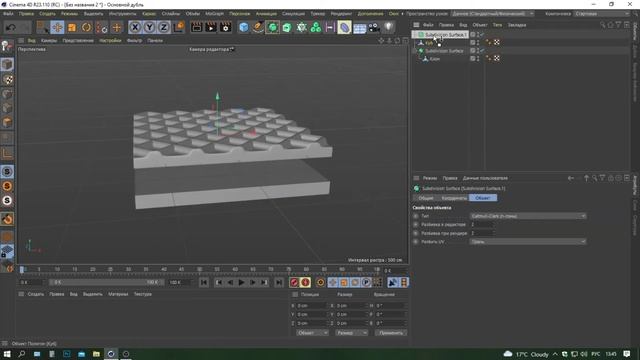Toggle enable checkmark for Subdivision Surface.1
The image size is (640, 360).
click(482, 35)
